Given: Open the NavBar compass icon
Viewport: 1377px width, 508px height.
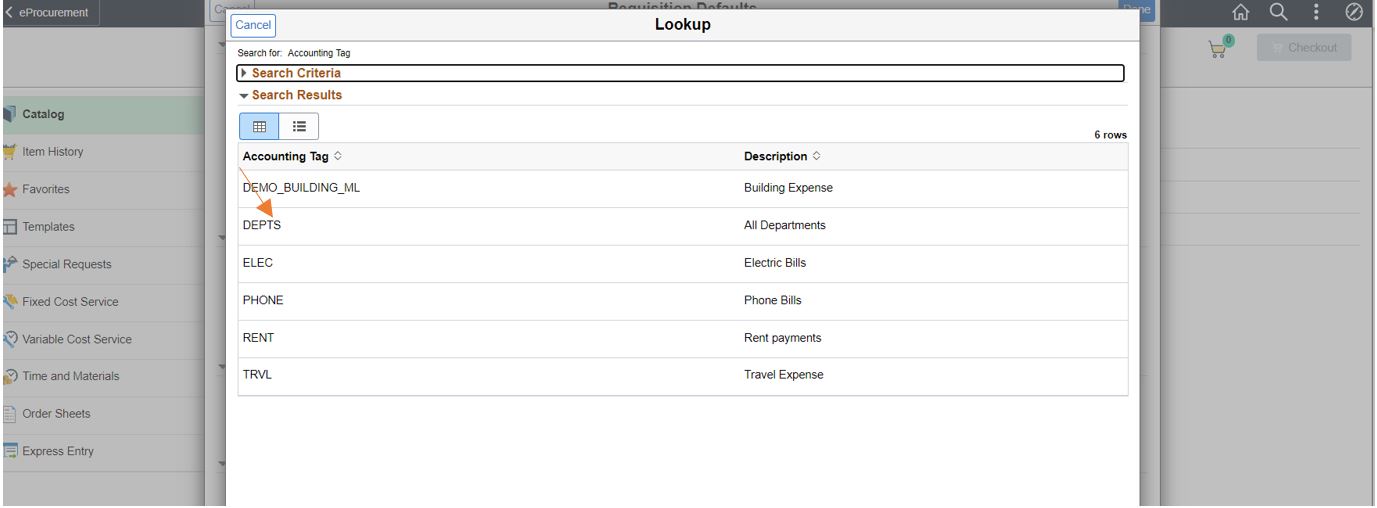Looking at the screenshot, I should point(1354,13).
